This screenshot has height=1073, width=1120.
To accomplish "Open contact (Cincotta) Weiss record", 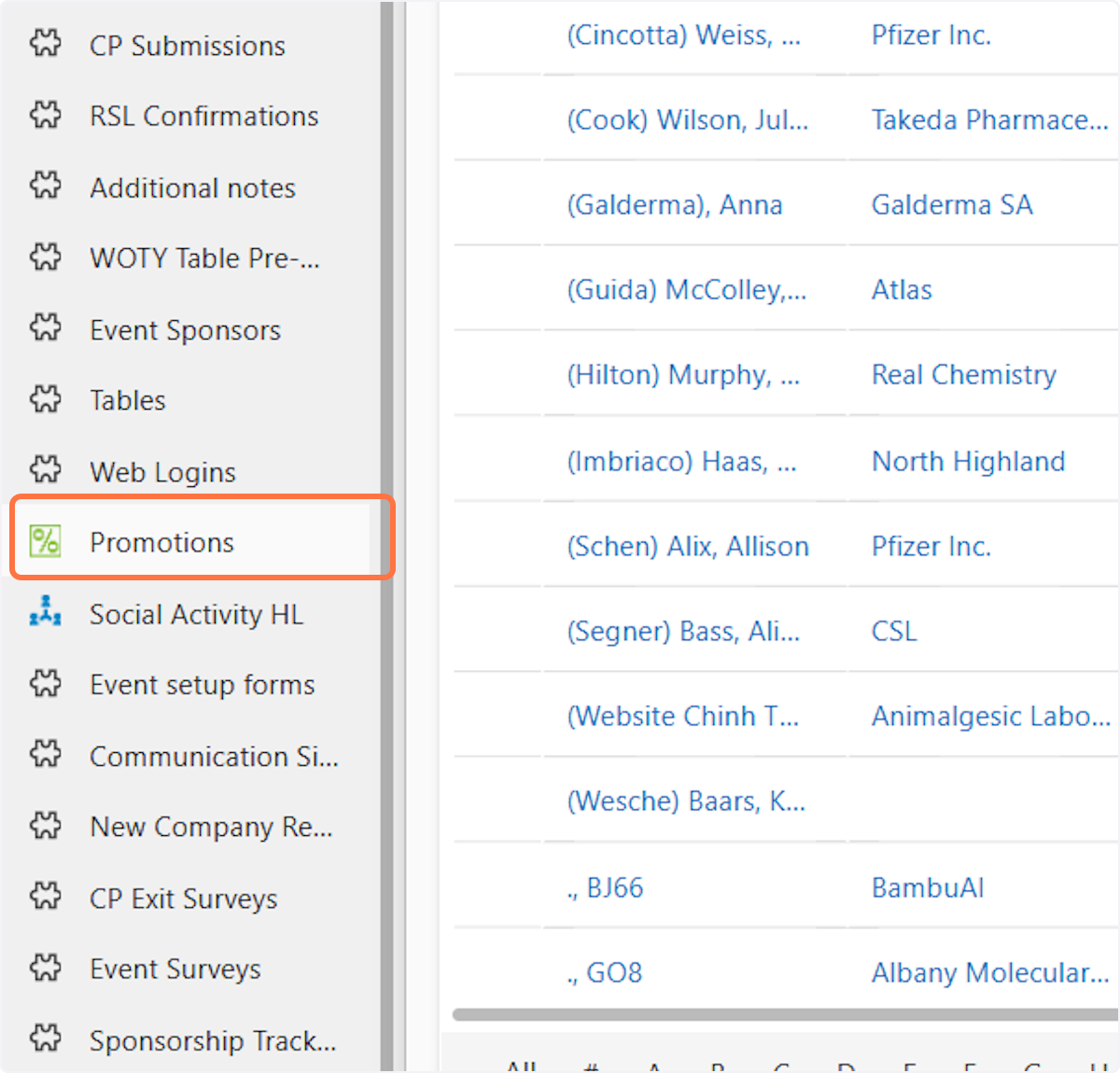I will click(x=683, y=35).
